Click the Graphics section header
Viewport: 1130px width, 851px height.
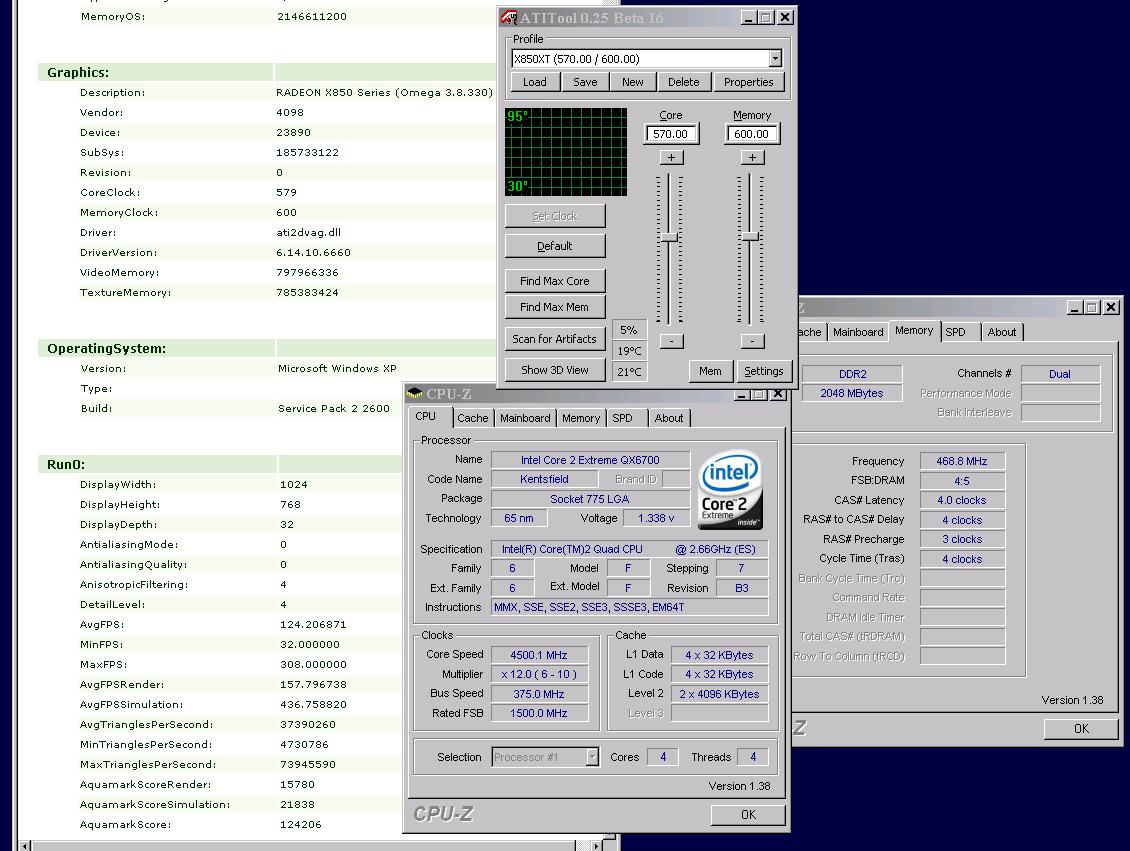click(x=78, y=72)
